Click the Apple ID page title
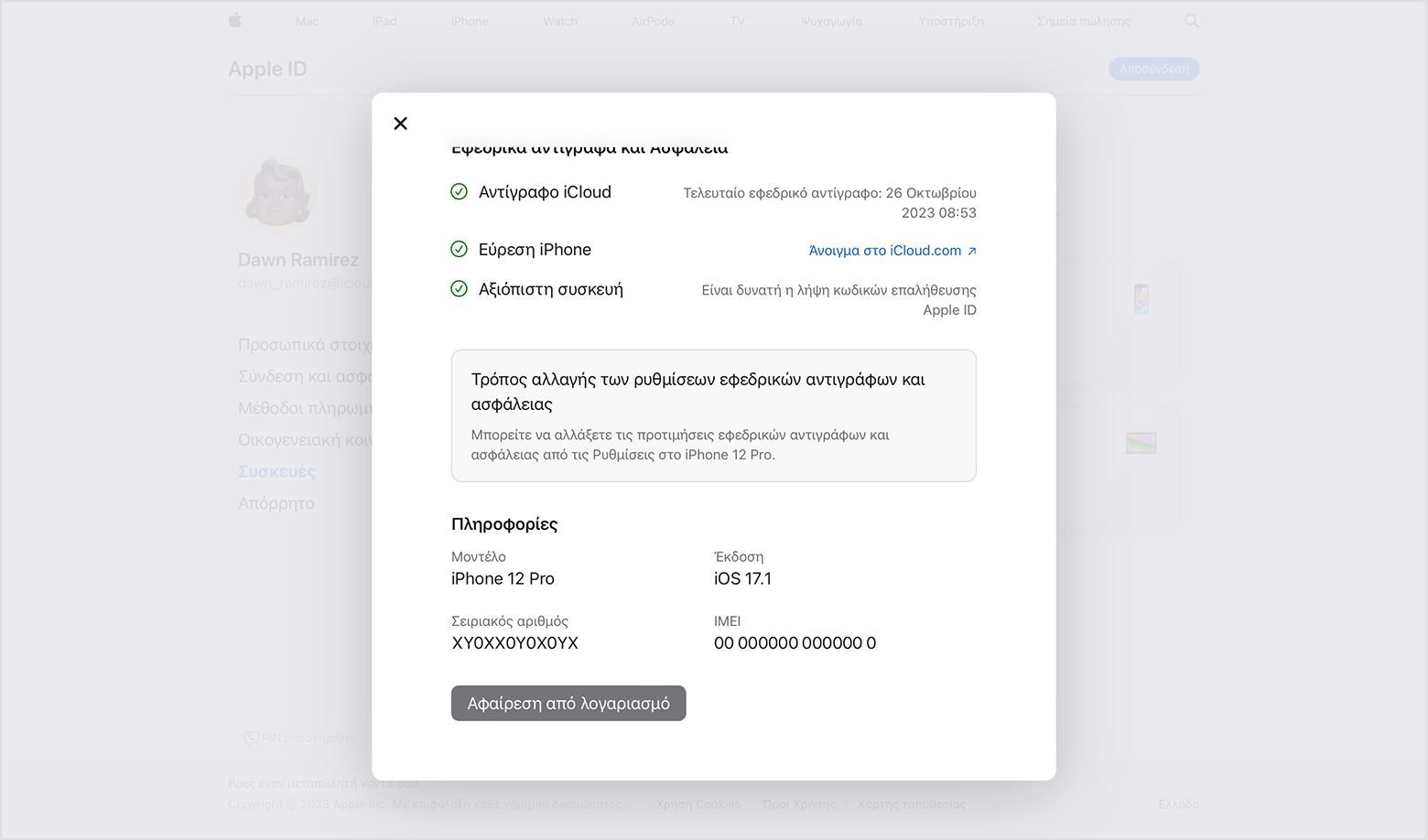Image resolution: width=1428 pixels, height=840 pixels. tap(267, 70)
